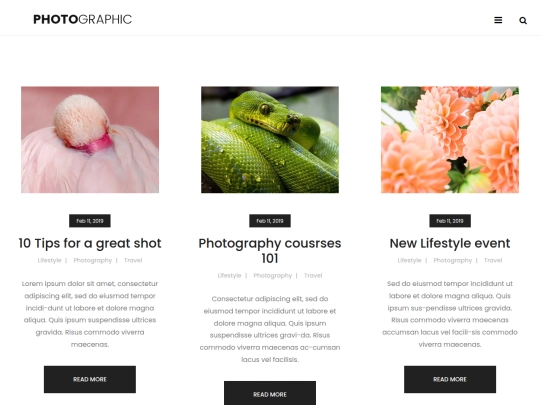Click the date badge under flowers image
Viewport: 540px width, 405px height.
tap(450, 221)
